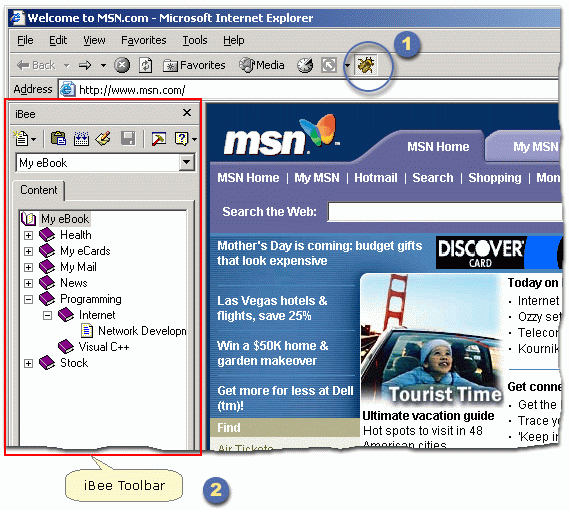Open the Help menu
Screen dimensions: 570x510
click(x=233, y=40)
